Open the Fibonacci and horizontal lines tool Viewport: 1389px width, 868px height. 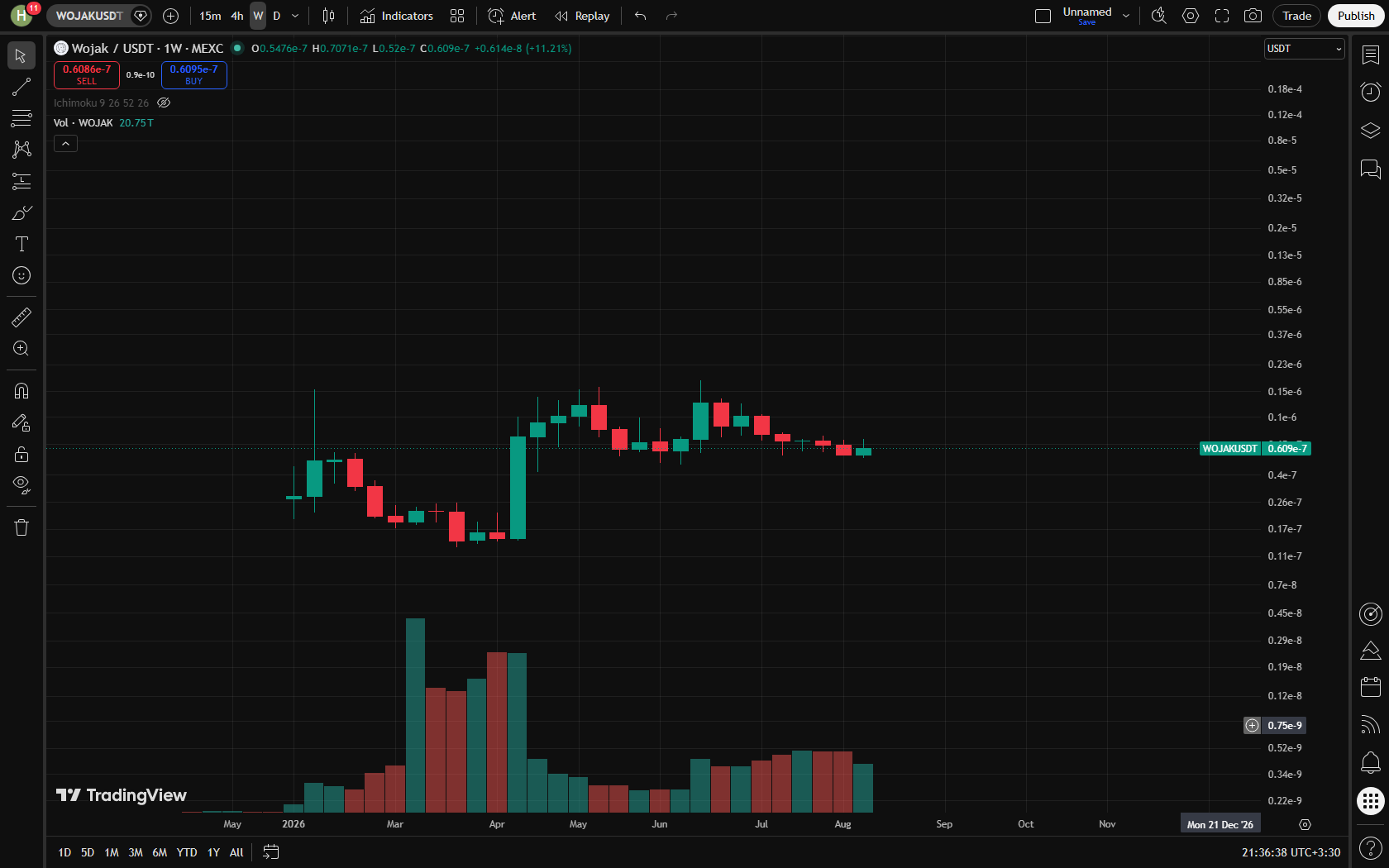[x=21, y=118]
